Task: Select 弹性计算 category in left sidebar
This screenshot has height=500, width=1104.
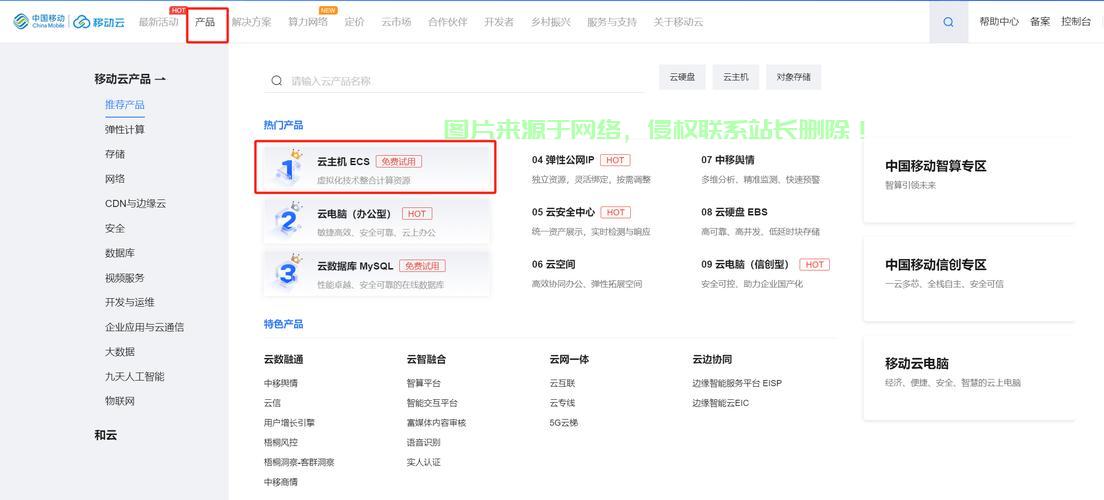Action: (x=125, y=130)
